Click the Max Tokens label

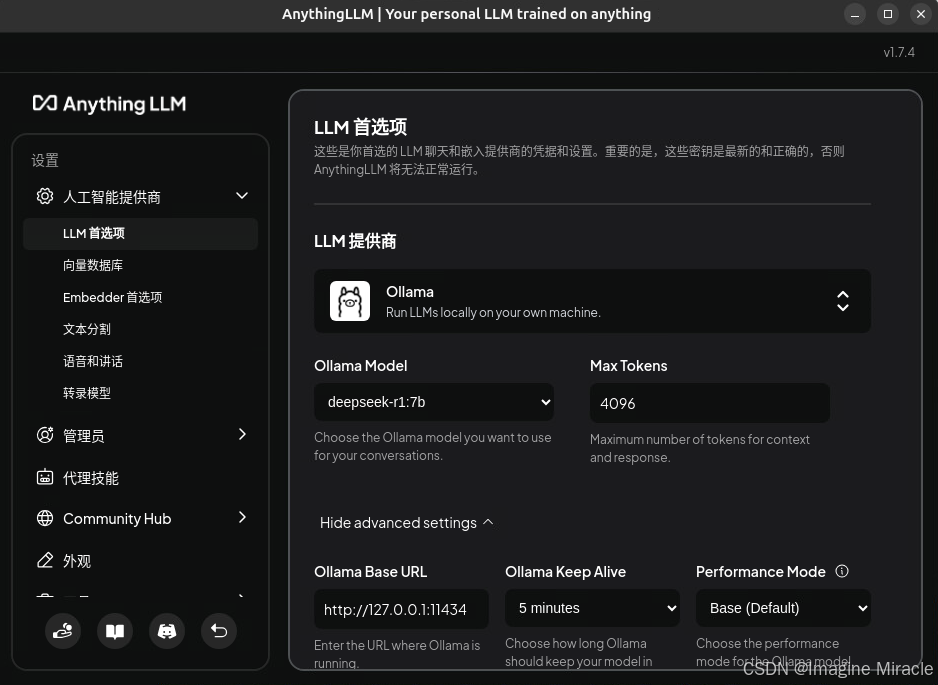tap(629, 366)
